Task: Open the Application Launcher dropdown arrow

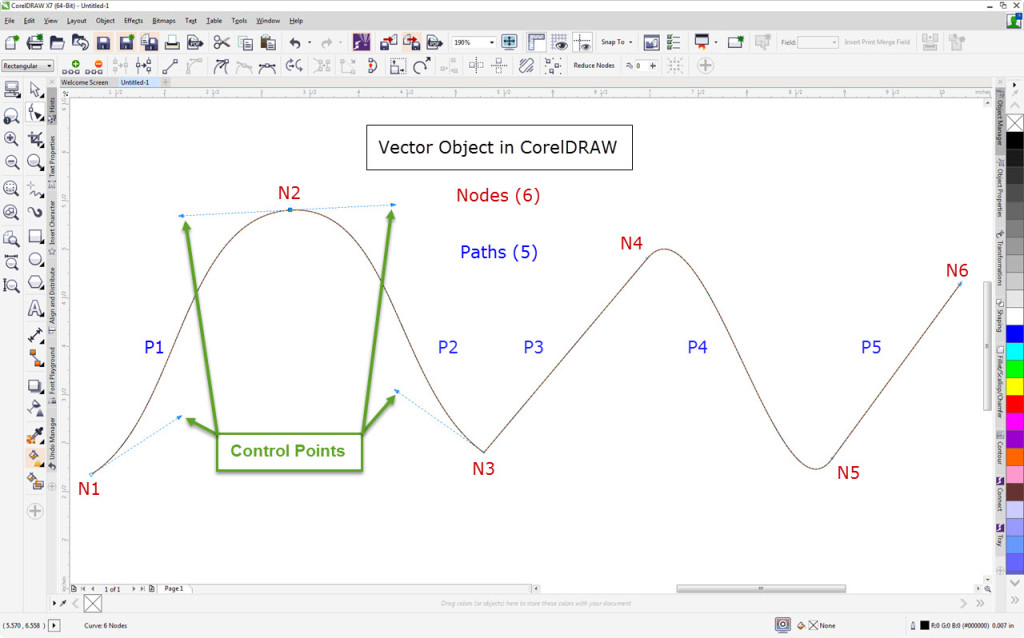Action: (x=716, y=42)
